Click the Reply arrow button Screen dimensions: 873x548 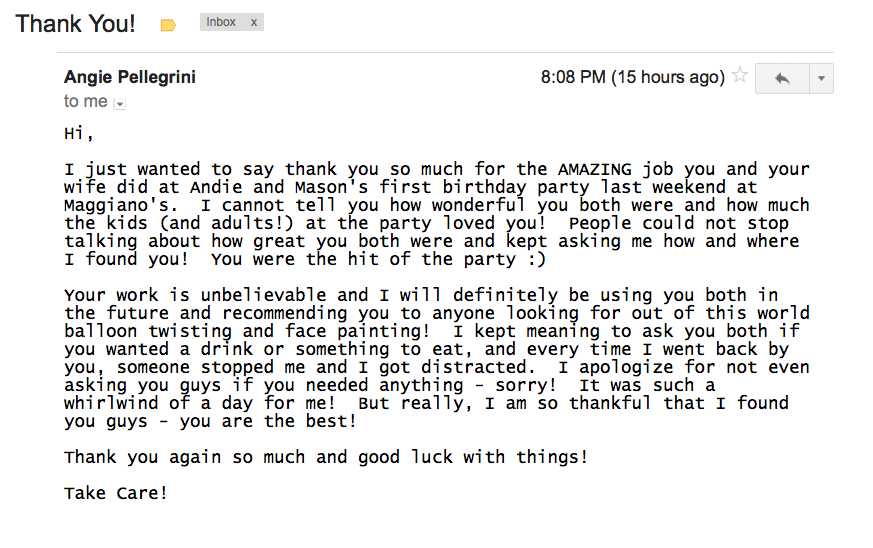[782, 78]
